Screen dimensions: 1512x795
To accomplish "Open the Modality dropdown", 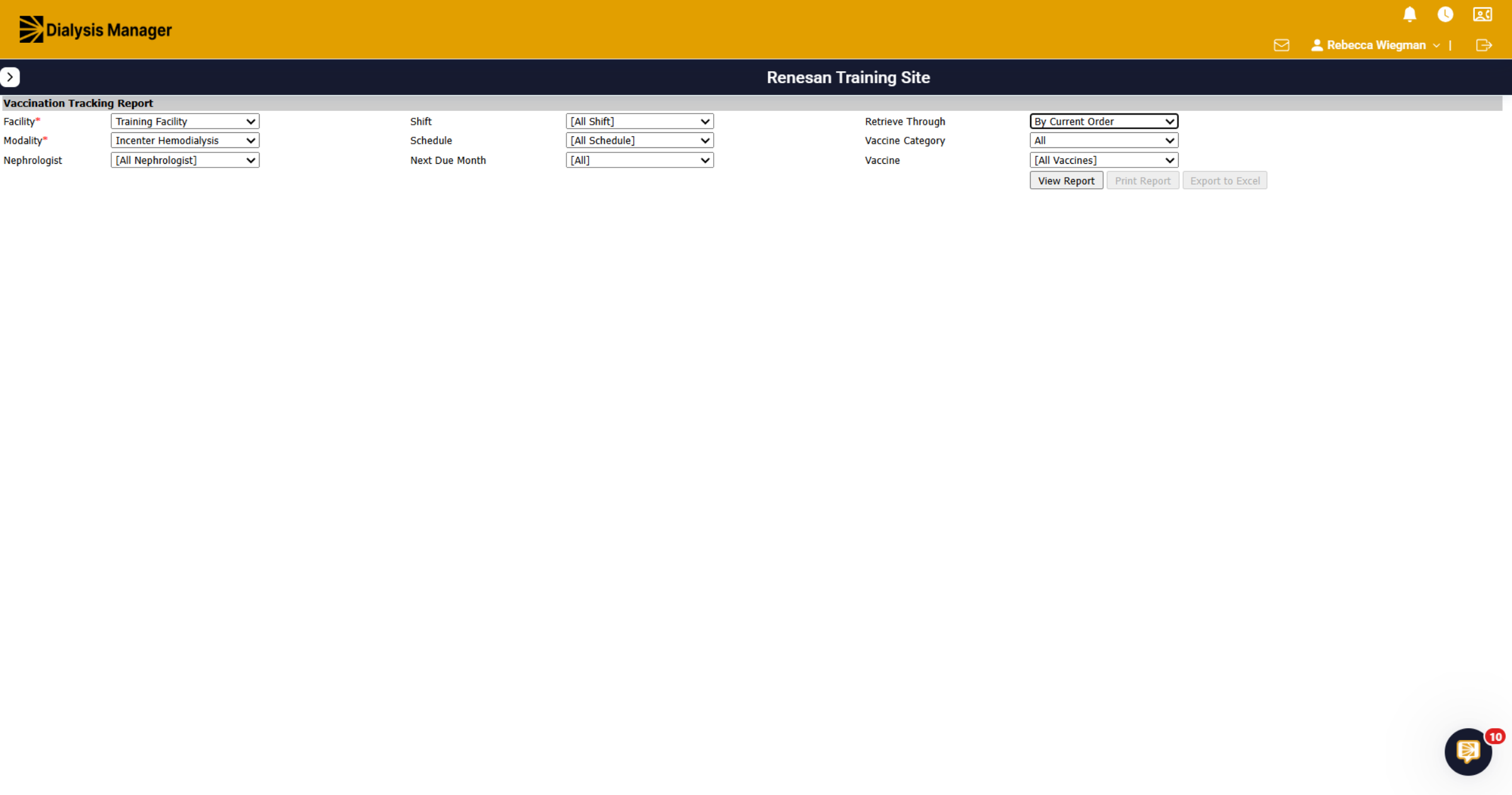I will click(185, 140).
